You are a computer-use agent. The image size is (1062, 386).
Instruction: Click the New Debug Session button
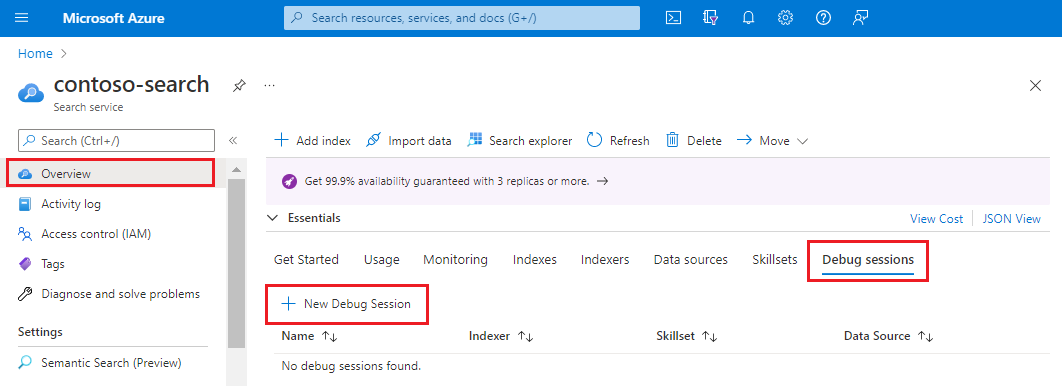[346, 304]
